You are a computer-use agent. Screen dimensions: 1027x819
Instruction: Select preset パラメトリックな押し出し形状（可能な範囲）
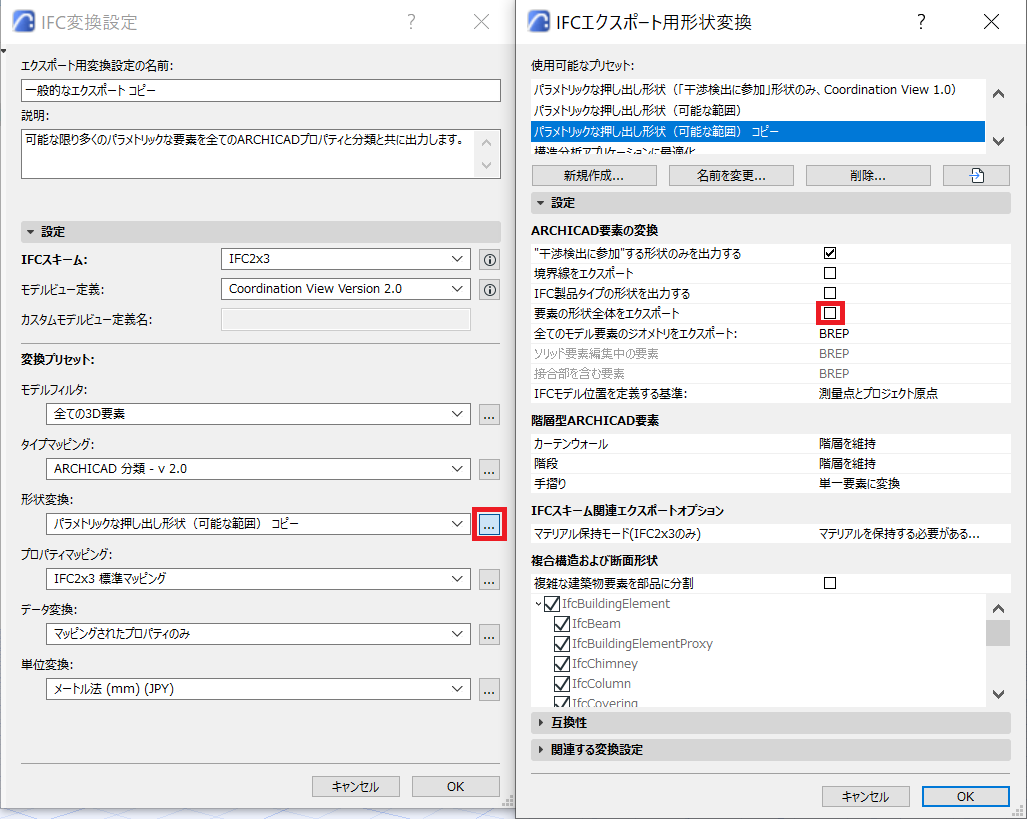coord(758,111)
